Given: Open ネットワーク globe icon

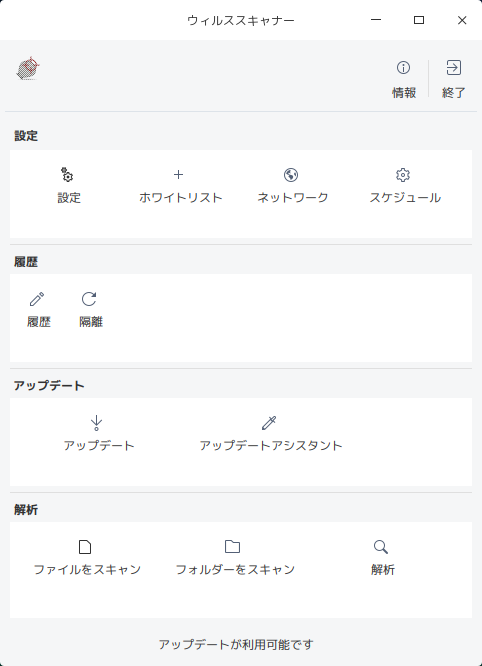Looking at the screenshot, I should (291, 175).
